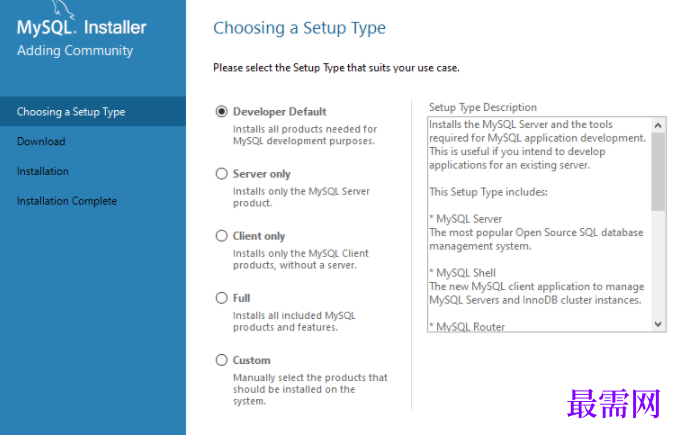The width and height of the screenshot is (679, 435).
Task: Choose the Server only setup type
Action: tap(221, 174)
